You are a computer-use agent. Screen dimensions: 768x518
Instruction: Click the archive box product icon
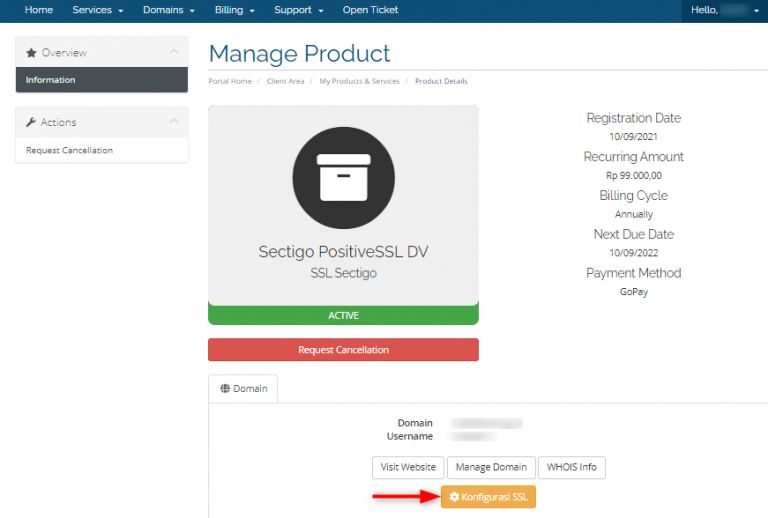(343, 178)
